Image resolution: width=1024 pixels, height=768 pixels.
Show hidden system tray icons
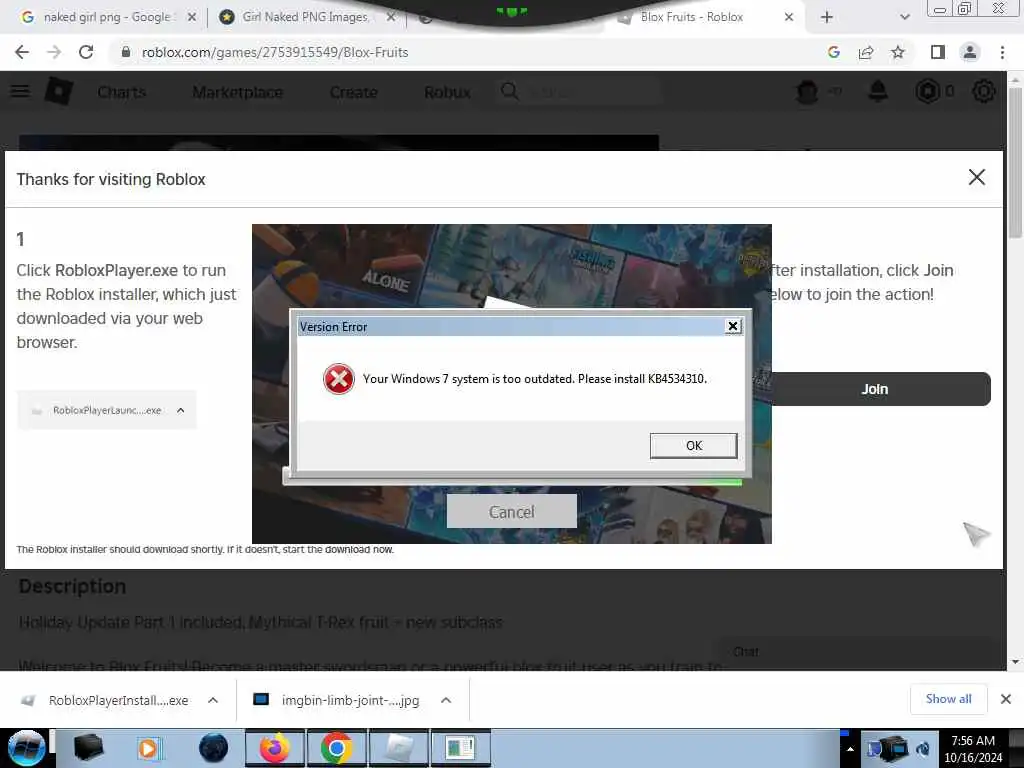[x=850, y=749]
